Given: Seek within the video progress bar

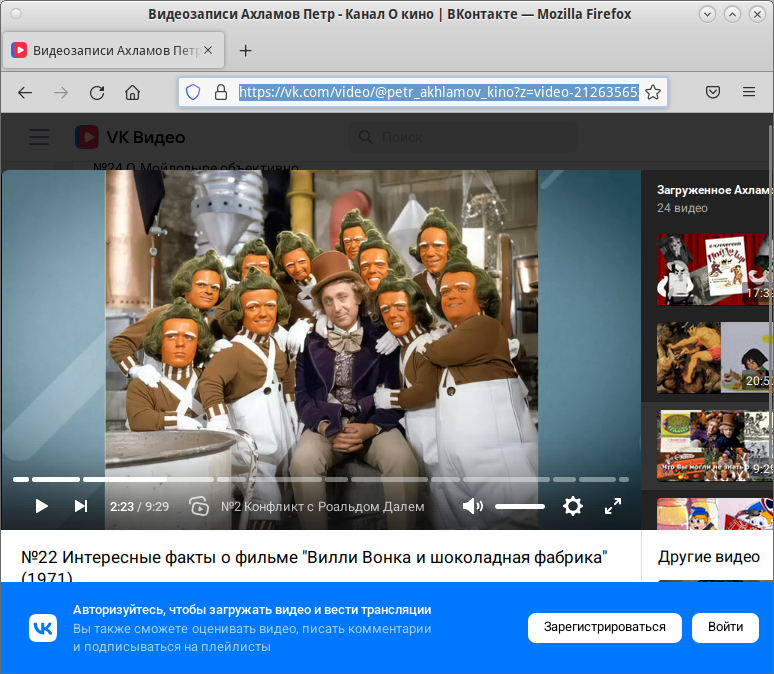Looking at the screenshot, I should [x=321, y=479].
